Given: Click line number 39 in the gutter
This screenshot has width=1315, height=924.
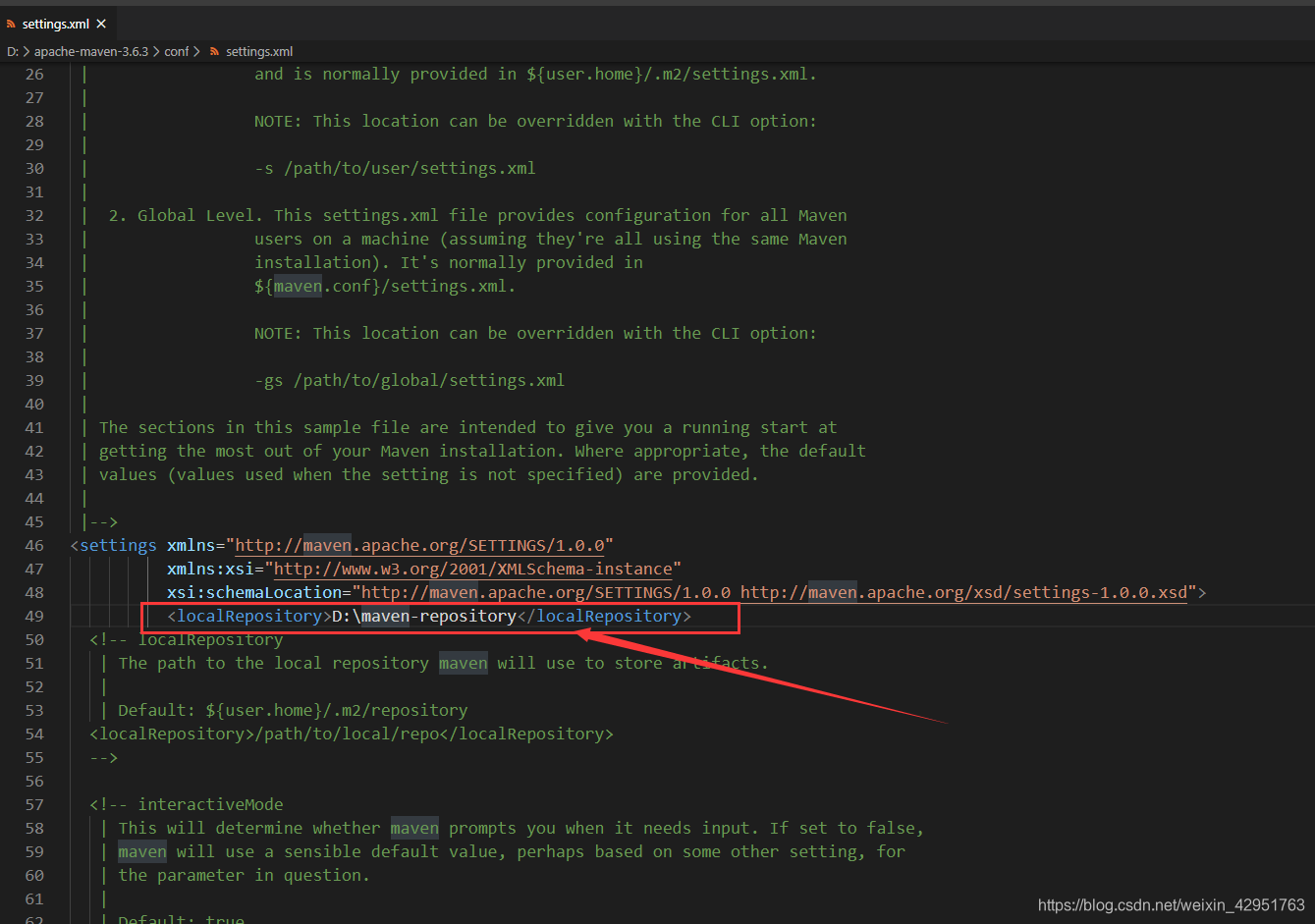Looking at the screenshot, I should (34, 380).
